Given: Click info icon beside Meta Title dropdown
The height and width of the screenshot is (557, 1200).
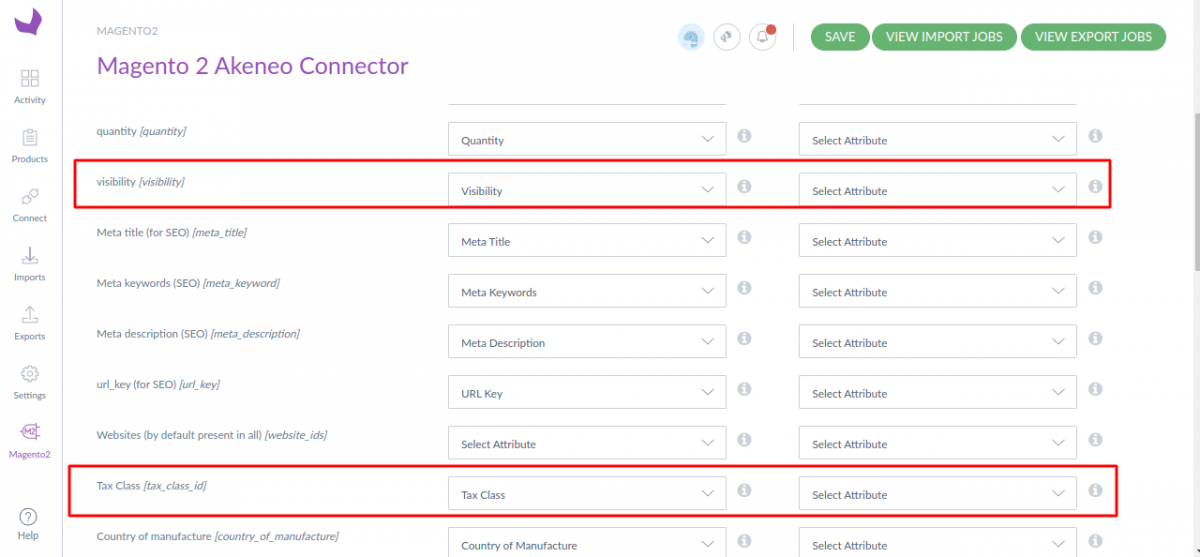Looking at the screenshot, I should click(744, 237).
